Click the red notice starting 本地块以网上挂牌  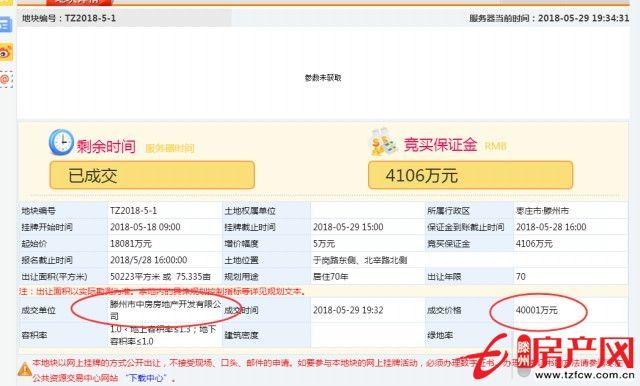point(327,370)
